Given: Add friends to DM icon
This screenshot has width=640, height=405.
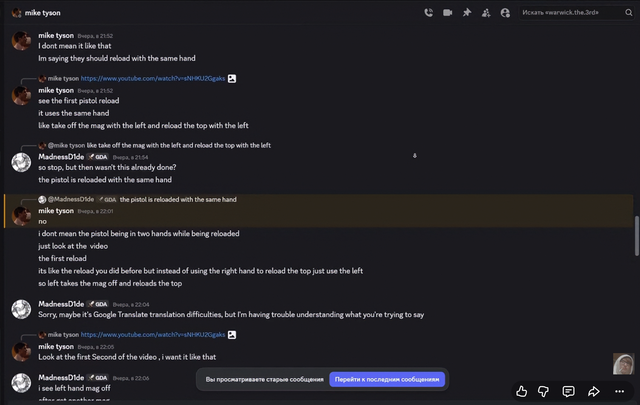Looking at the screenshot, I should (486, 13).
